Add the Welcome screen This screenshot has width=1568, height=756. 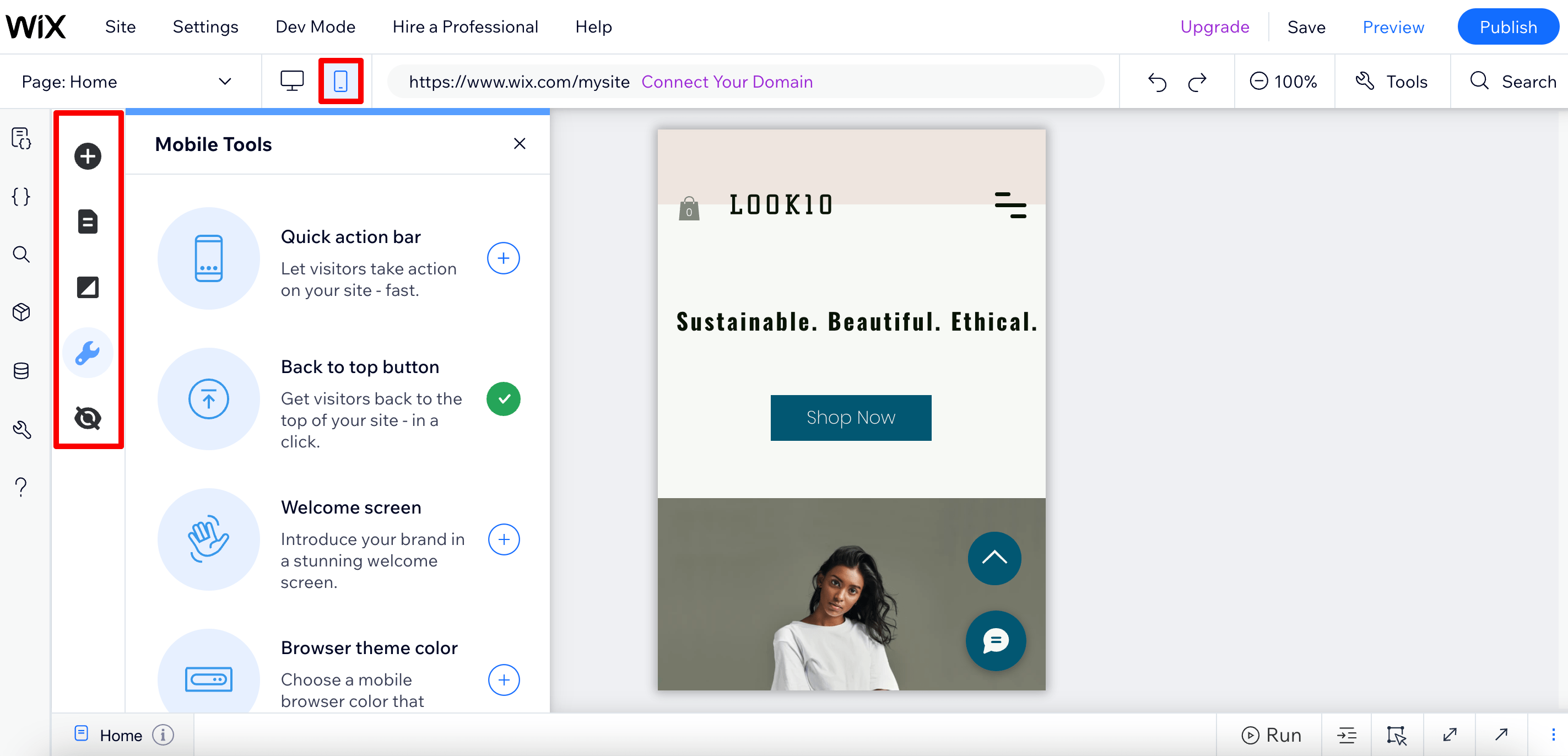click(504, 539)
